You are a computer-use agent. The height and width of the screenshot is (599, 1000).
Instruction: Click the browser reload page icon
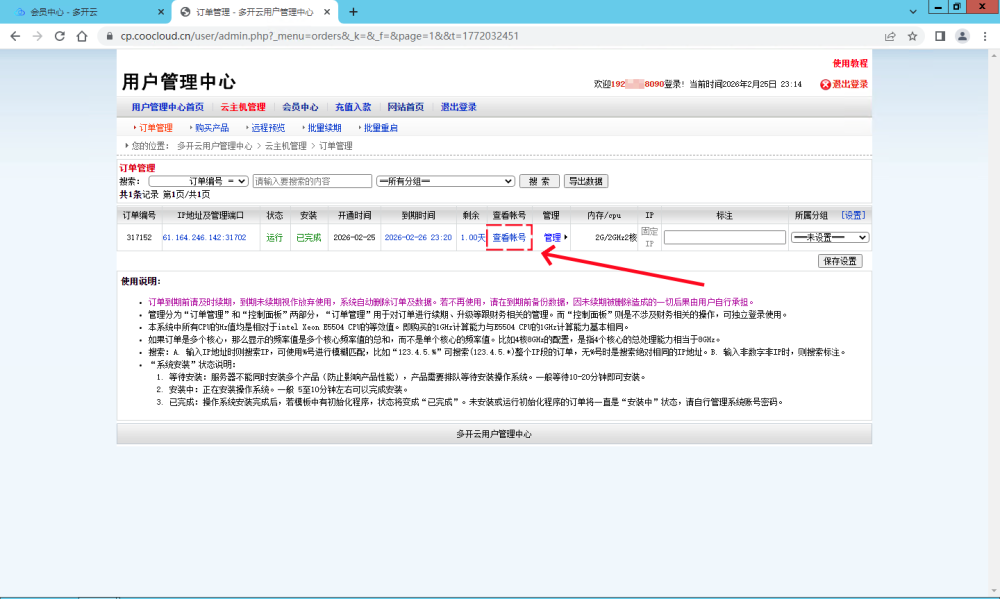click(x=60, y=36)
